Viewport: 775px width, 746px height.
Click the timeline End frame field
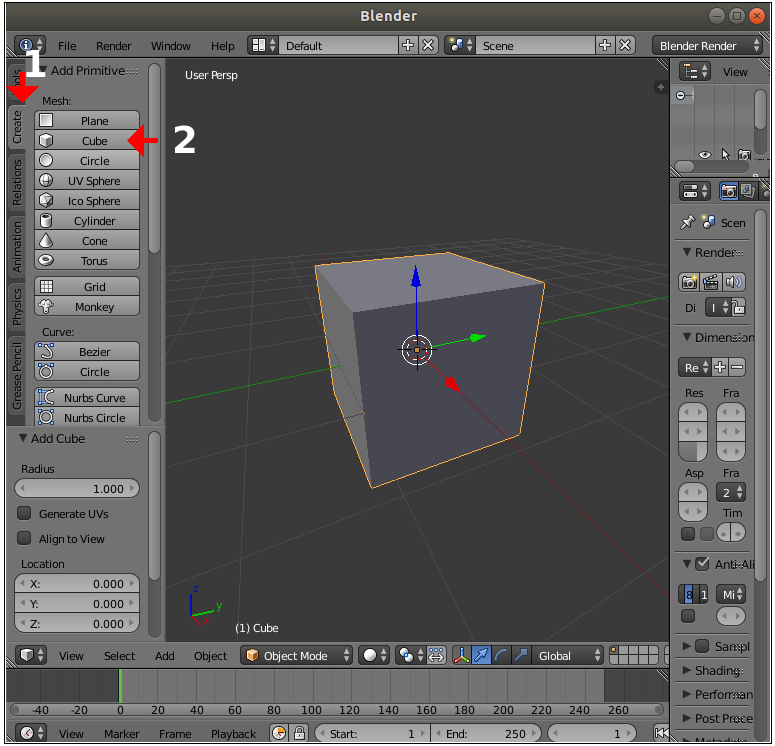click(486, 734)
